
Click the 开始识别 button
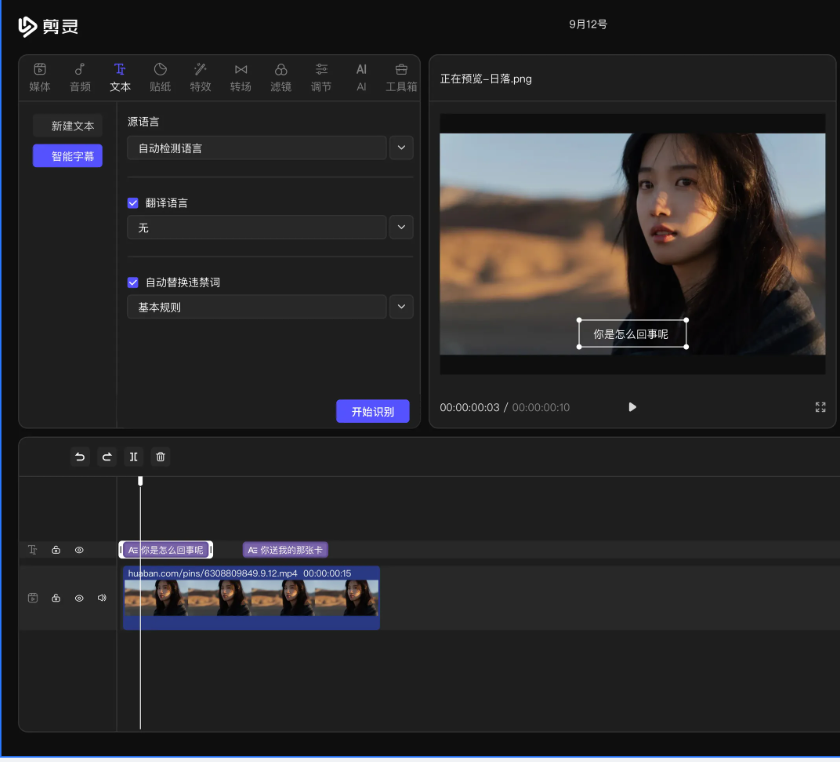click(372, 411)
